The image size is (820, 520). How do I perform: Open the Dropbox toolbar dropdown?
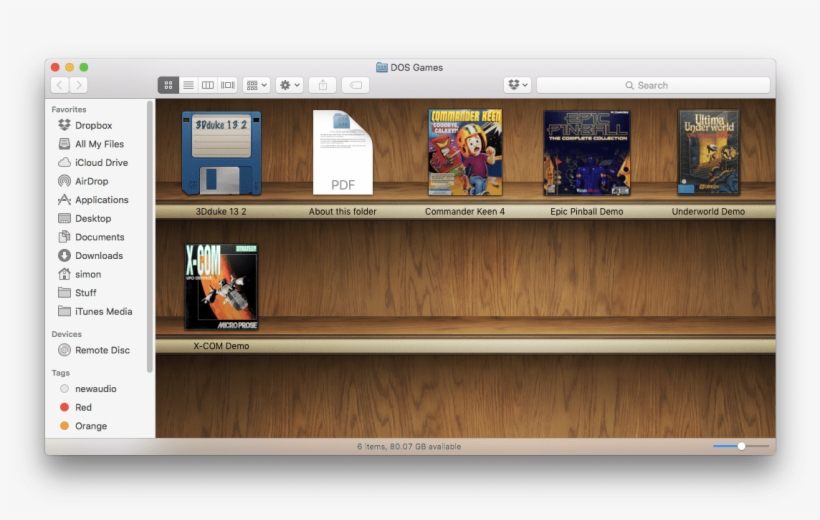click(x=518, y=85)
